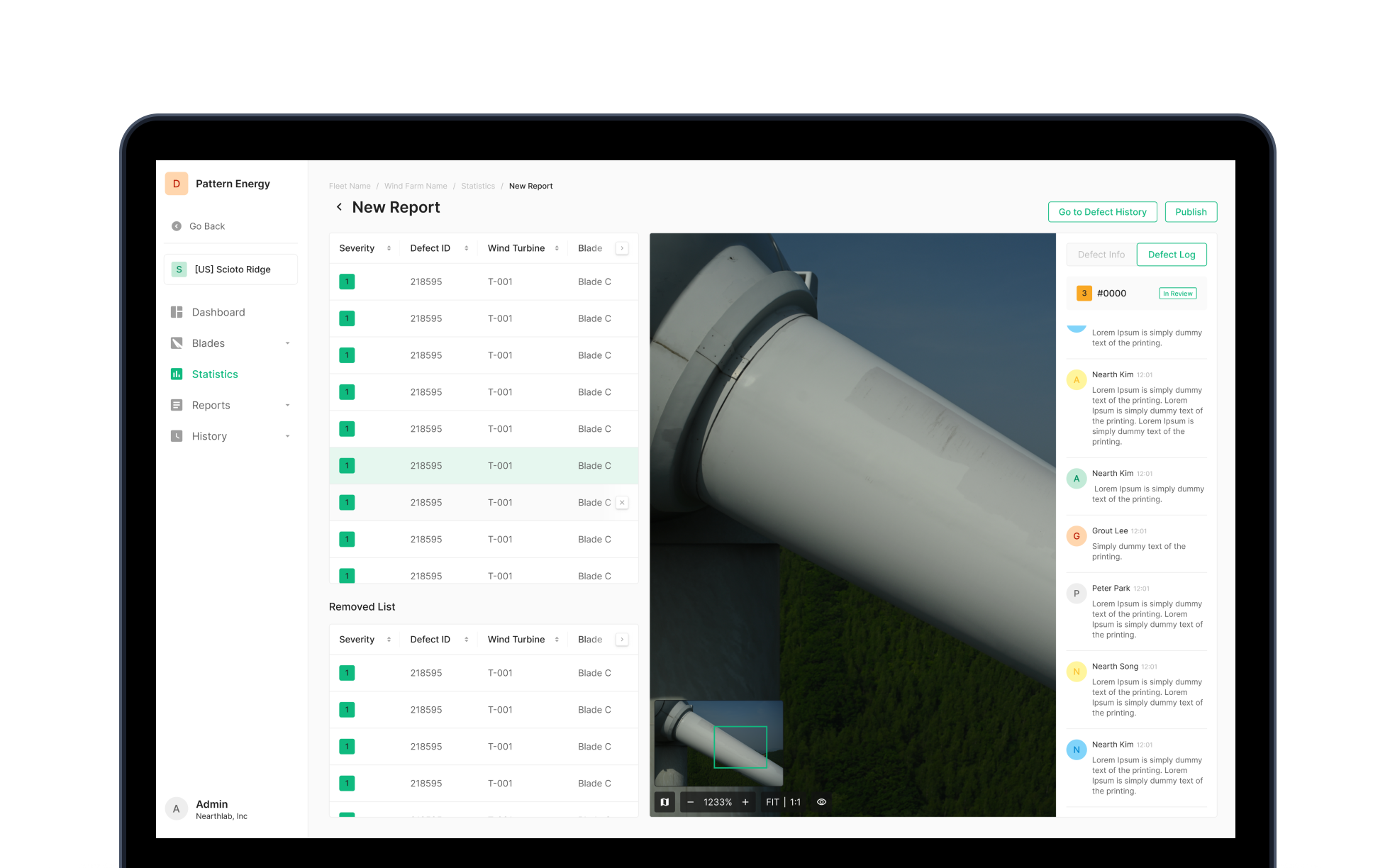
Task: Click the Publish button
Action: click(1190, 212)
